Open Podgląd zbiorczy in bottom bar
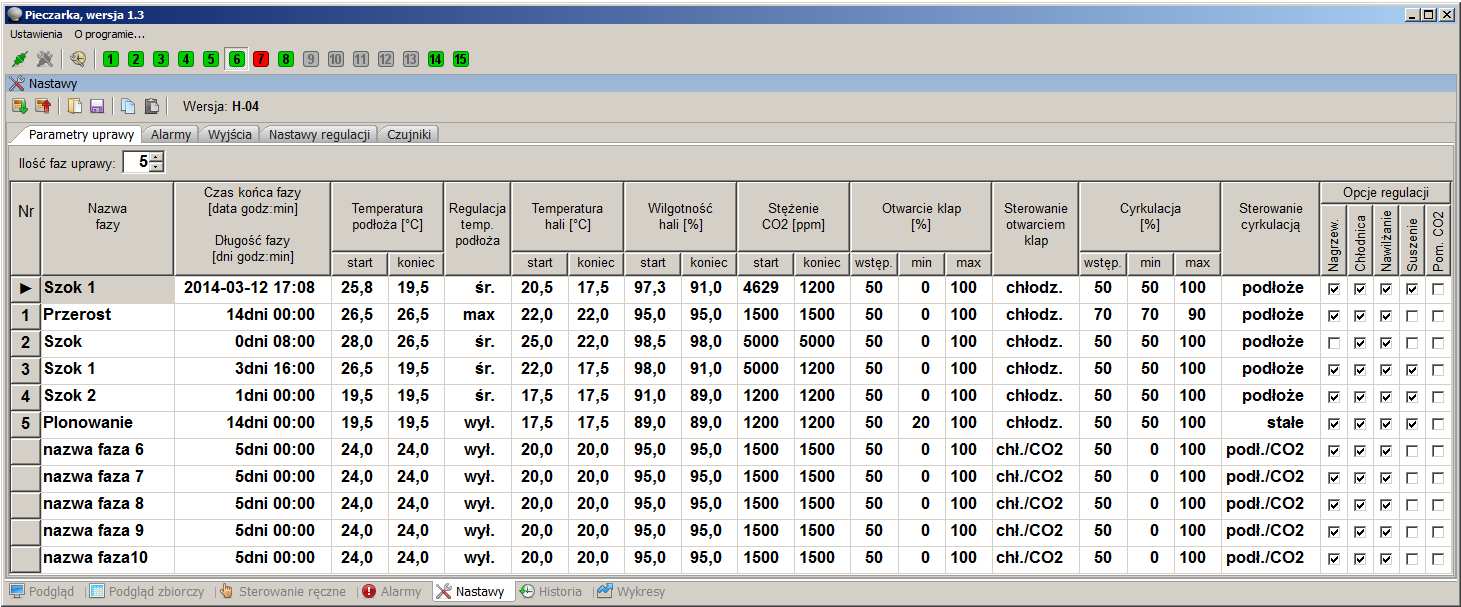The image size is (1461, 607). click(x=147, y=591)
